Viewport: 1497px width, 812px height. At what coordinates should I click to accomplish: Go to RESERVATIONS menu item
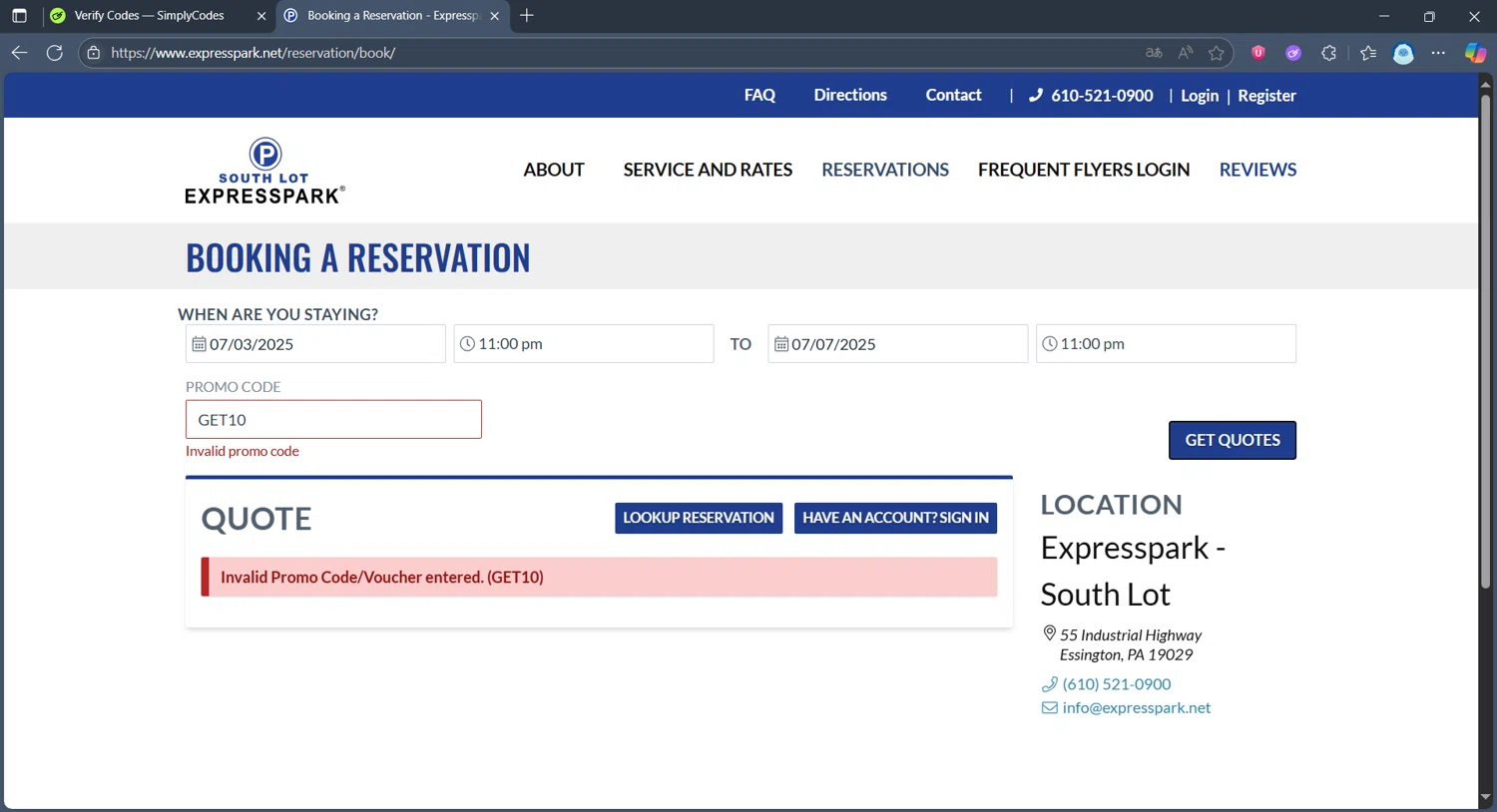click(885, 171)
